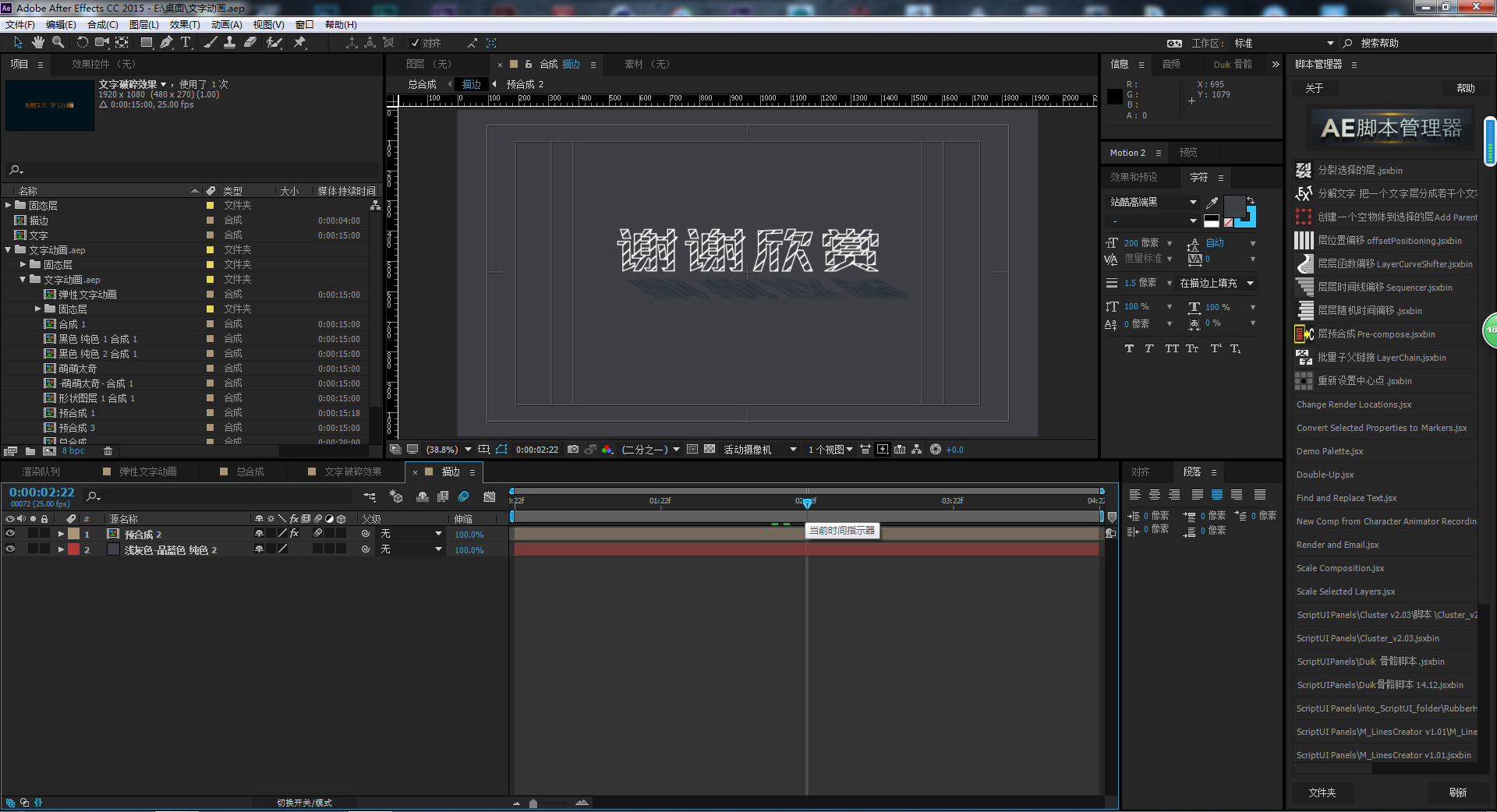
Task: Toggle visibility of 浅灰色-品蓝色 纯色 2 layer
Action: coord(10,549)
